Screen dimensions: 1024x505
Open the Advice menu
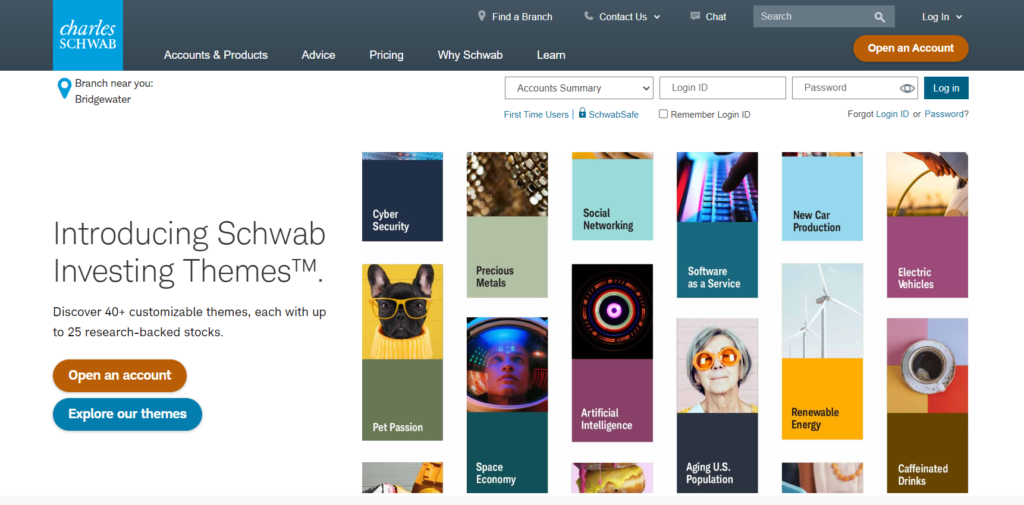point(318,55)
